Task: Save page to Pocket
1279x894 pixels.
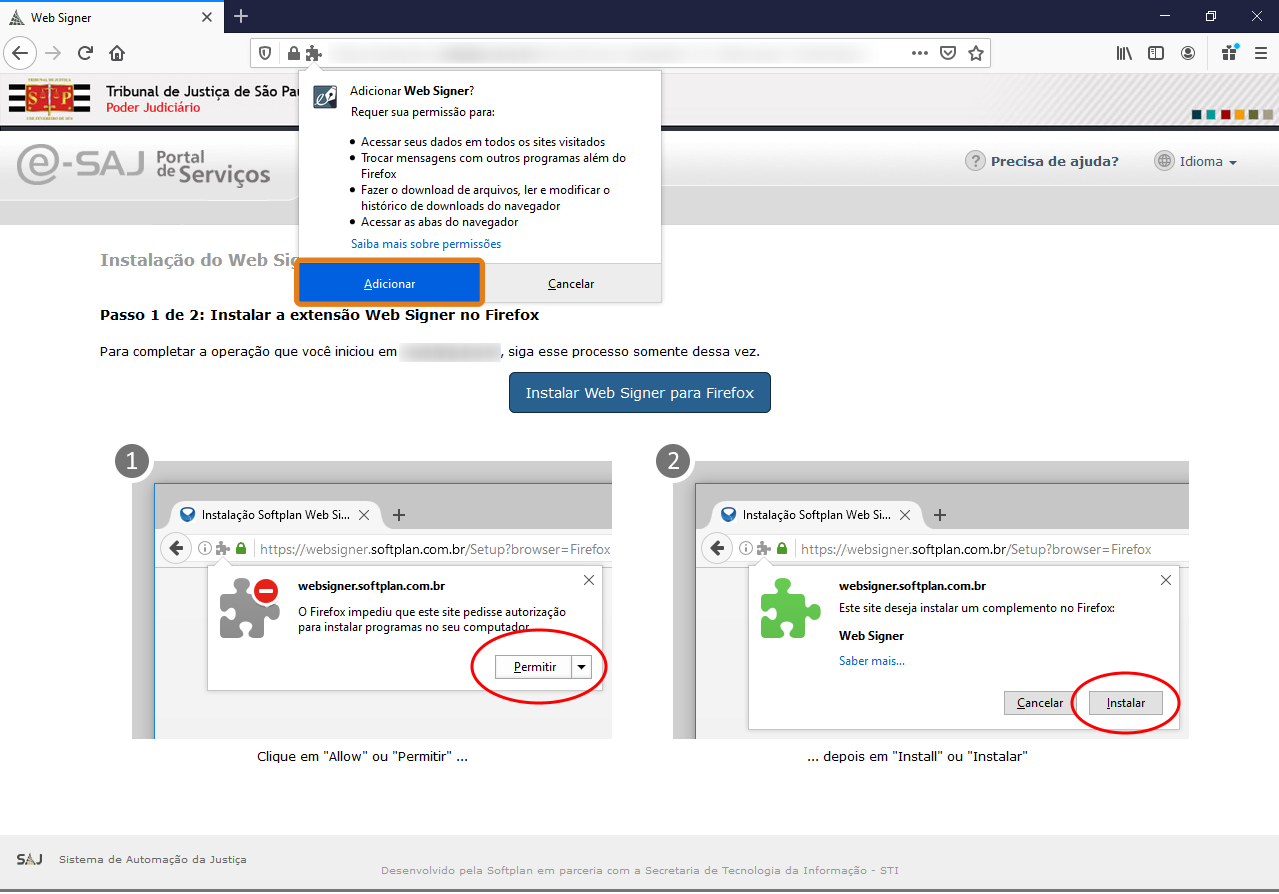Action: coord(947,53)
